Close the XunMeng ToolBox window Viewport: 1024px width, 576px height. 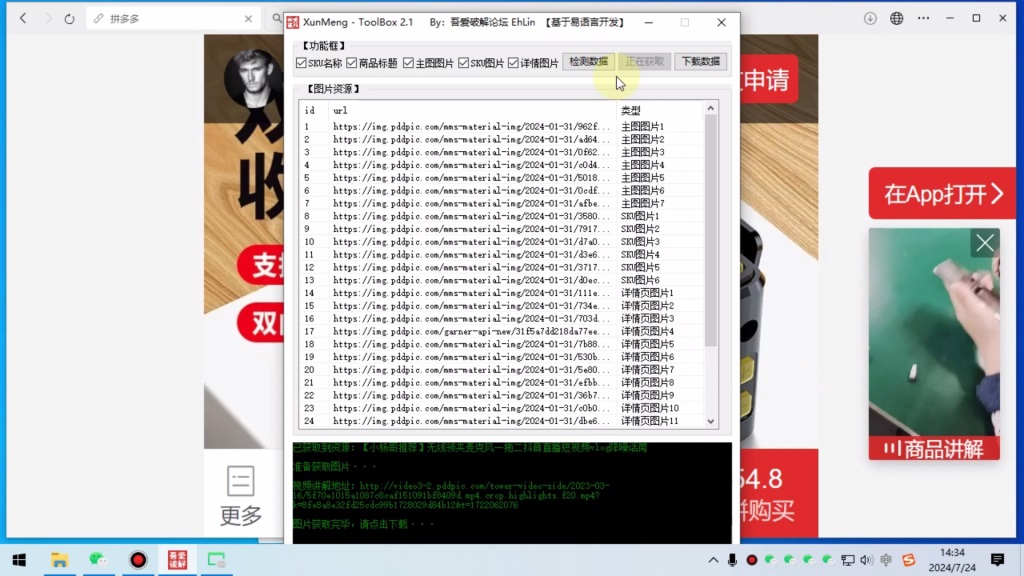pyautogui.click(x=721, y=22)
